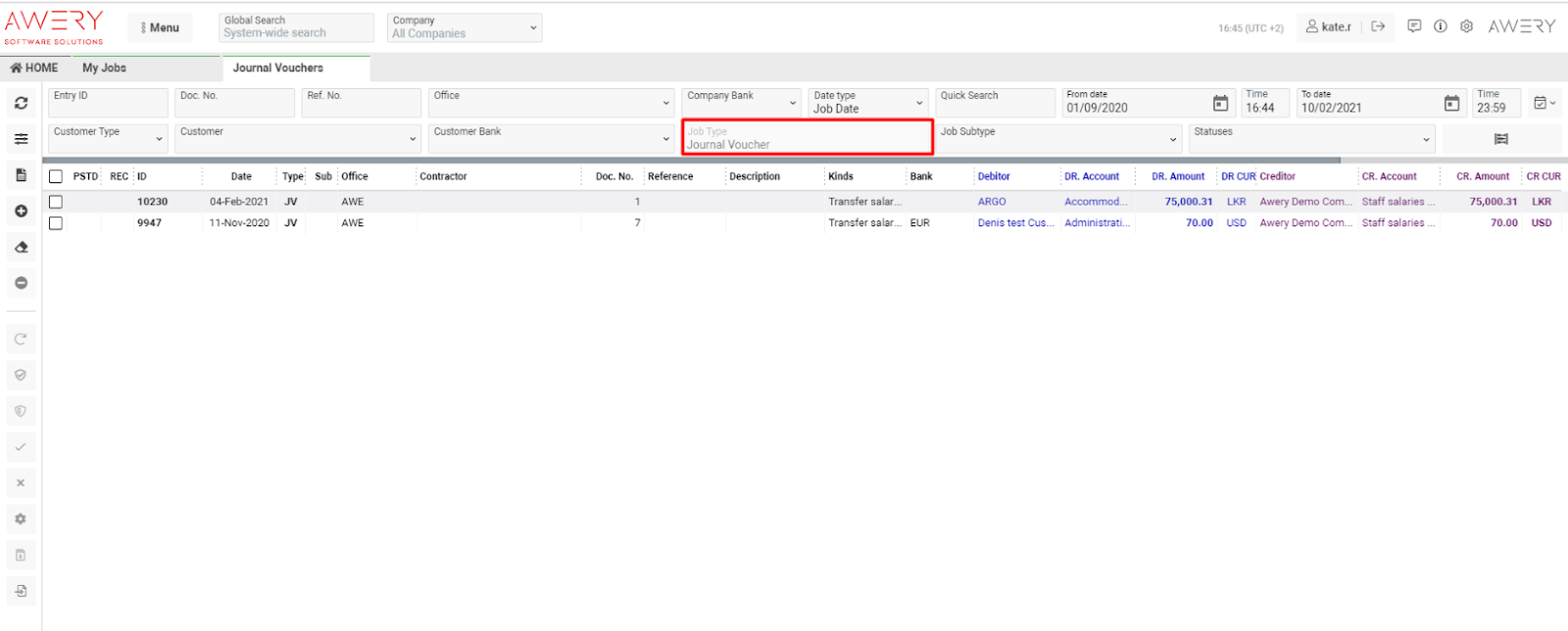
Task: Click into the Quick Search field
Action: [994, 103]
